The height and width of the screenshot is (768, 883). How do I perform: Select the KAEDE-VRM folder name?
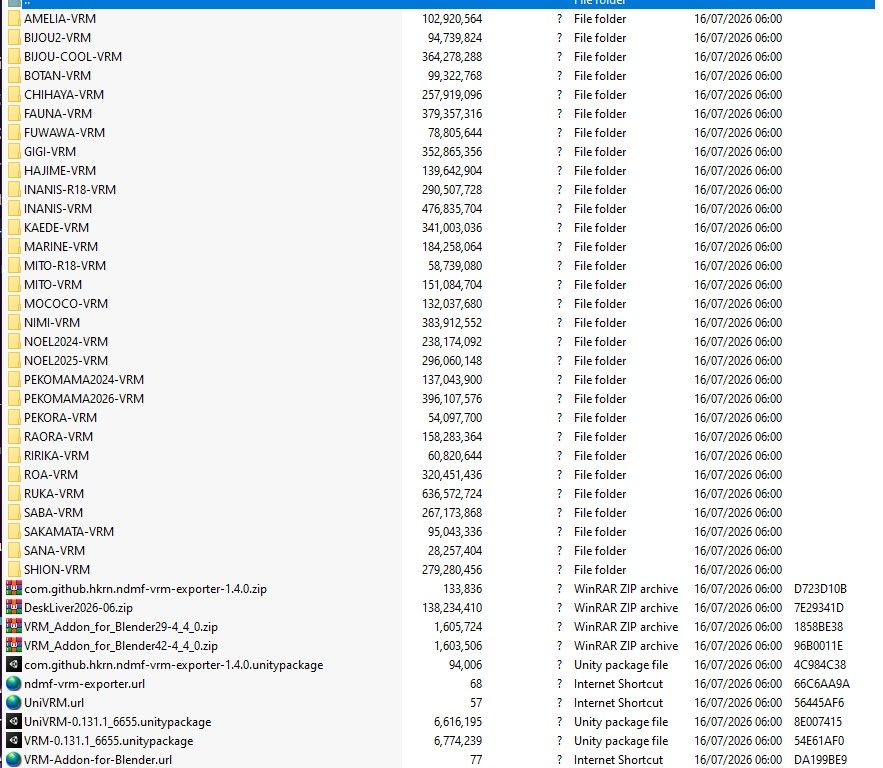[x=56, y=227]
